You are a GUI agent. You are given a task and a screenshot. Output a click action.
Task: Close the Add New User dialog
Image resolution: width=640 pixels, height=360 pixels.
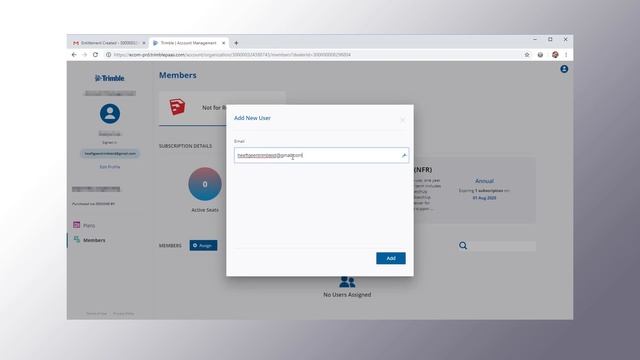[x=402, y=120]
